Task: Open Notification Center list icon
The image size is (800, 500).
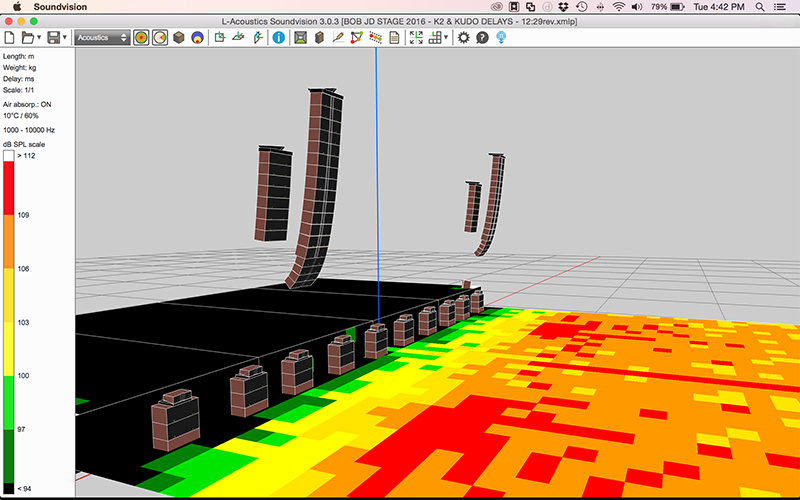Action: [780, 7]
